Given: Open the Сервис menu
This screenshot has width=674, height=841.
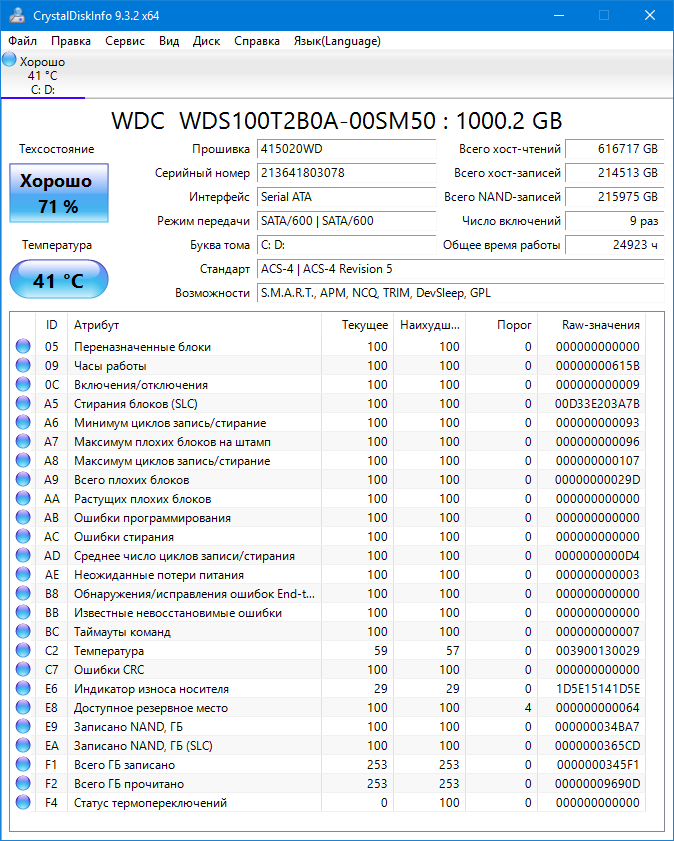Looking at the screenshot, I should point(125,41).
